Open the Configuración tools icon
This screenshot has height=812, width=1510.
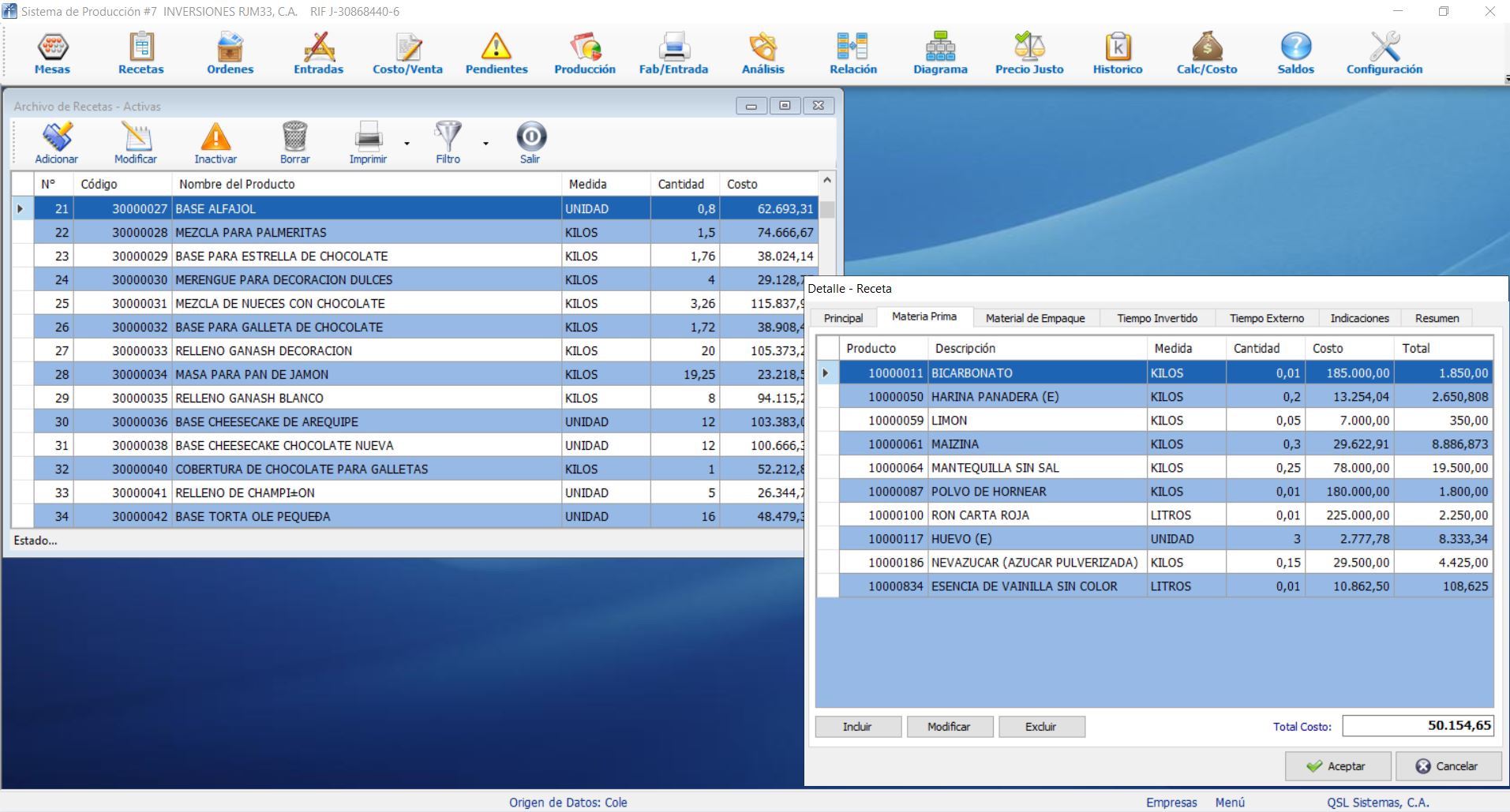point(1384,47)
